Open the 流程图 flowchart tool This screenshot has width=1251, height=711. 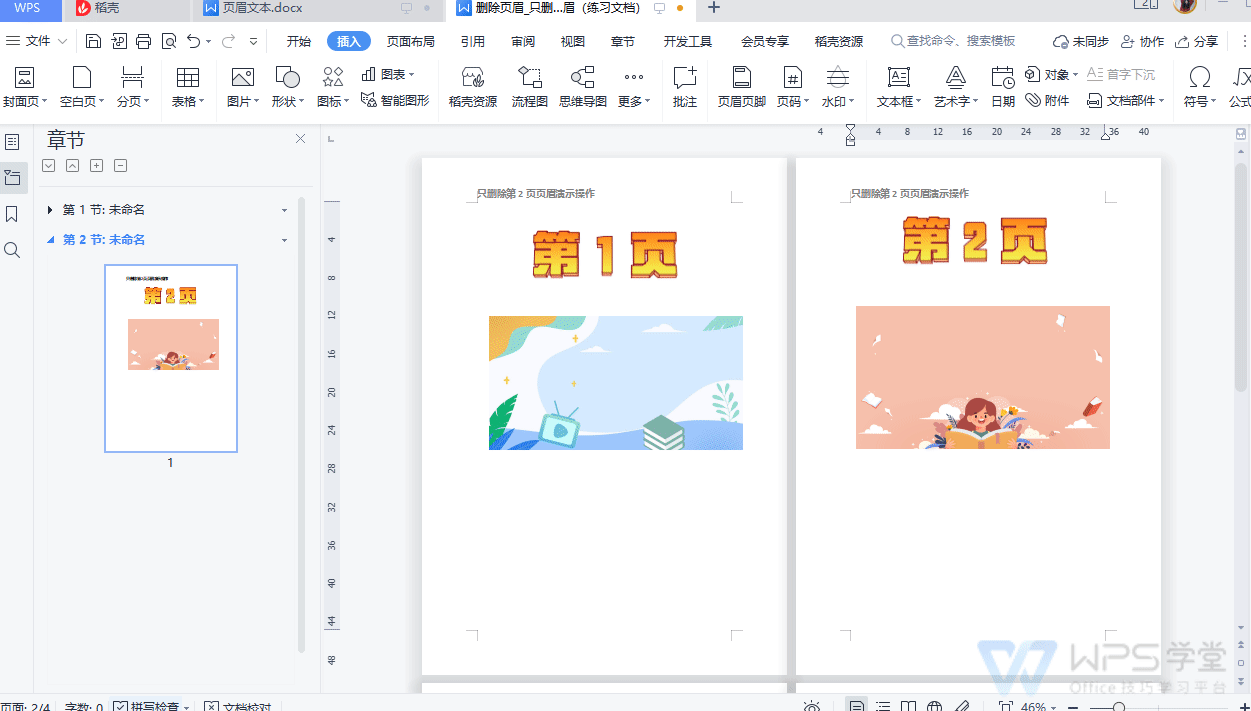click(x=529, y=87)
